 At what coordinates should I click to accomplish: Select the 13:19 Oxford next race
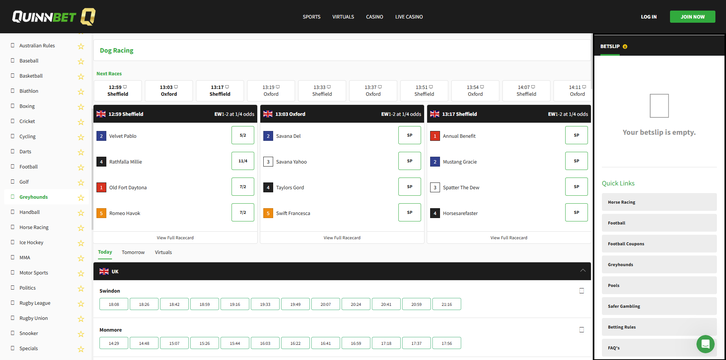[271, 91]
